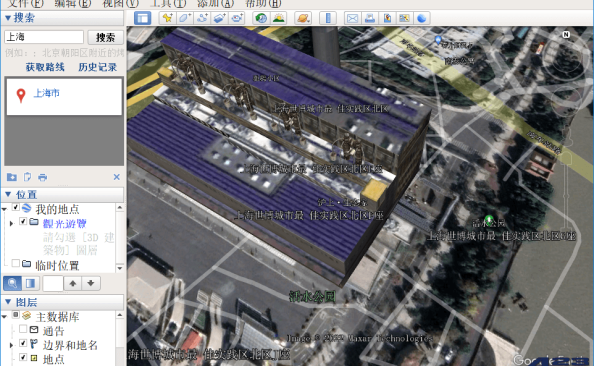Click the 主数据库 layers stack icon
The image size is (594, 366).
[x=27, y=315]
